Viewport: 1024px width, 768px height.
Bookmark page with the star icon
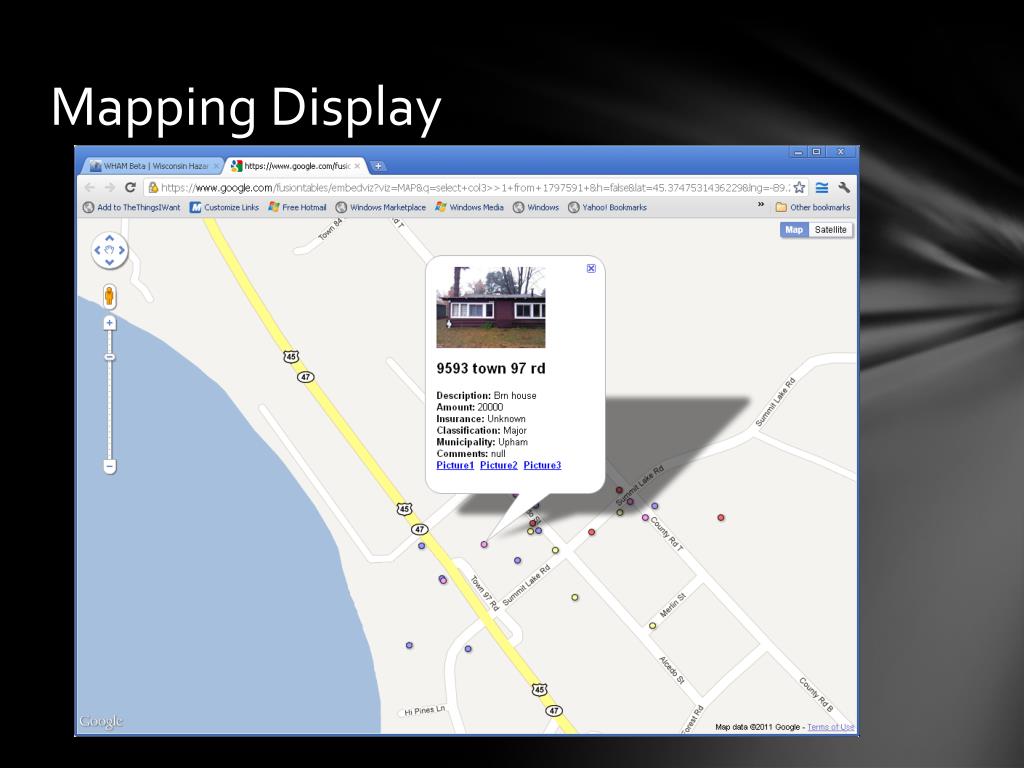799,187
